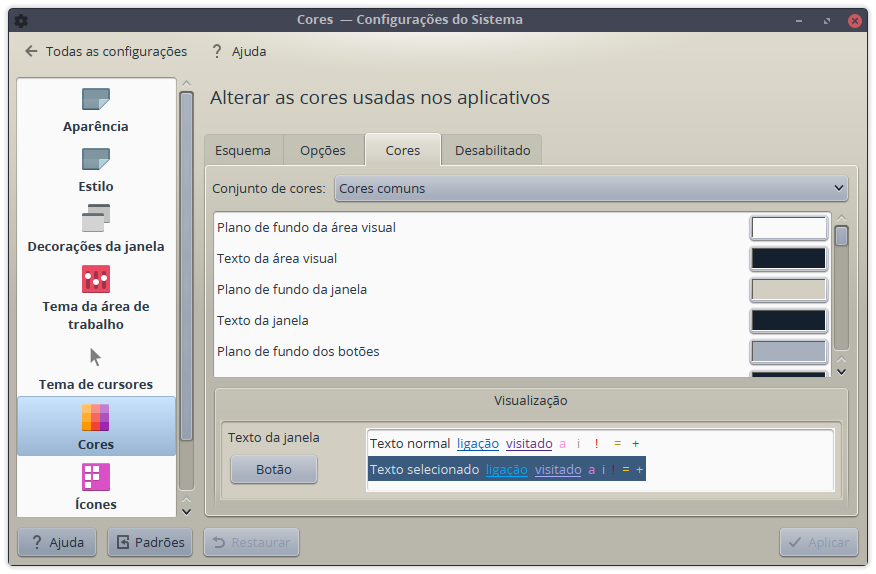Click the sidebar scrollbar handle

[187, 267]
